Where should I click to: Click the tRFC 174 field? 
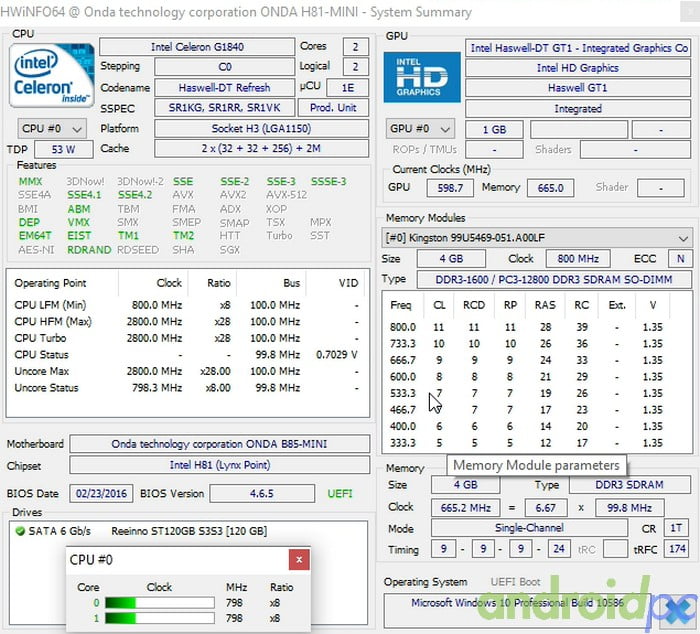(677, 549)
